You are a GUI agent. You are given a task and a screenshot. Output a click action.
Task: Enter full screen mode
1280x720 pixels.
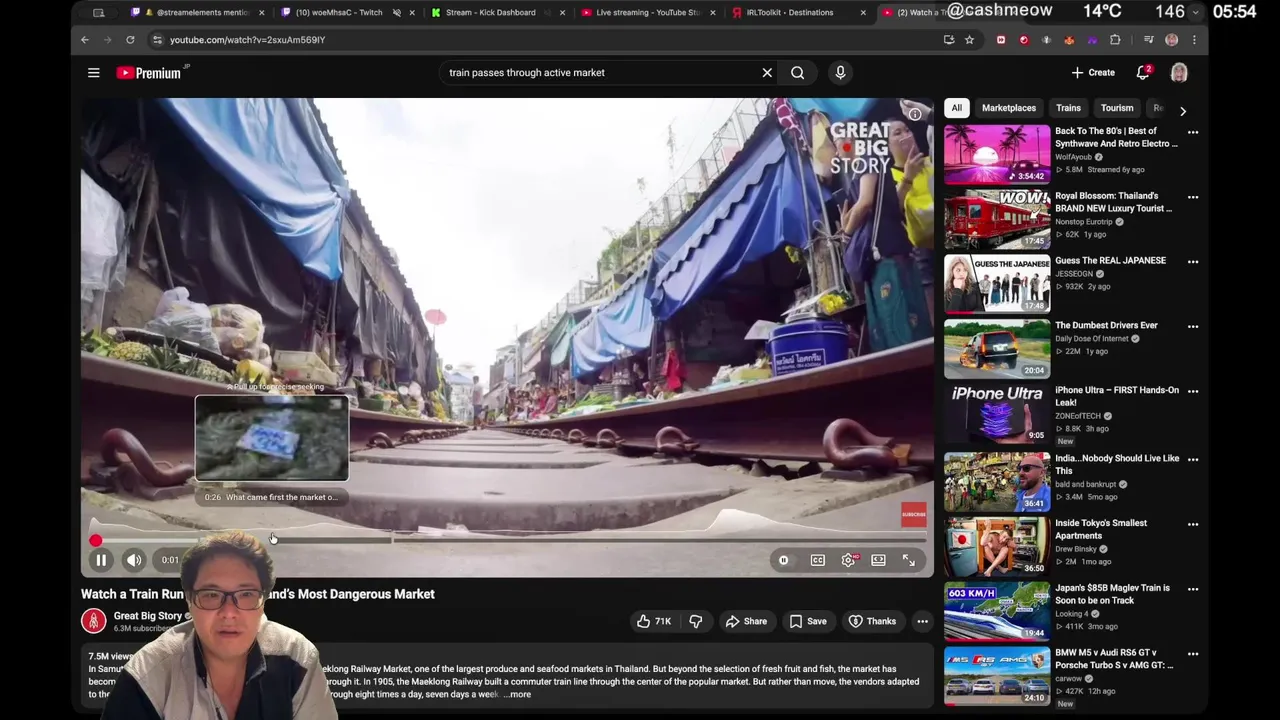tap(908, 560)
